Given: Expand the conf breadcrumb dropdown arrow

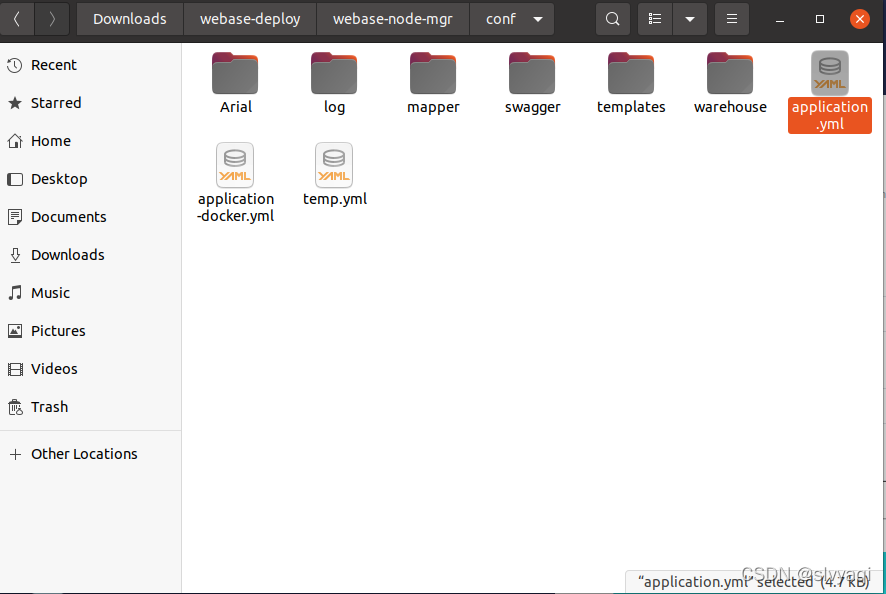Looking at the screenshot, I should pyautogui.click(x=537, y=18).
